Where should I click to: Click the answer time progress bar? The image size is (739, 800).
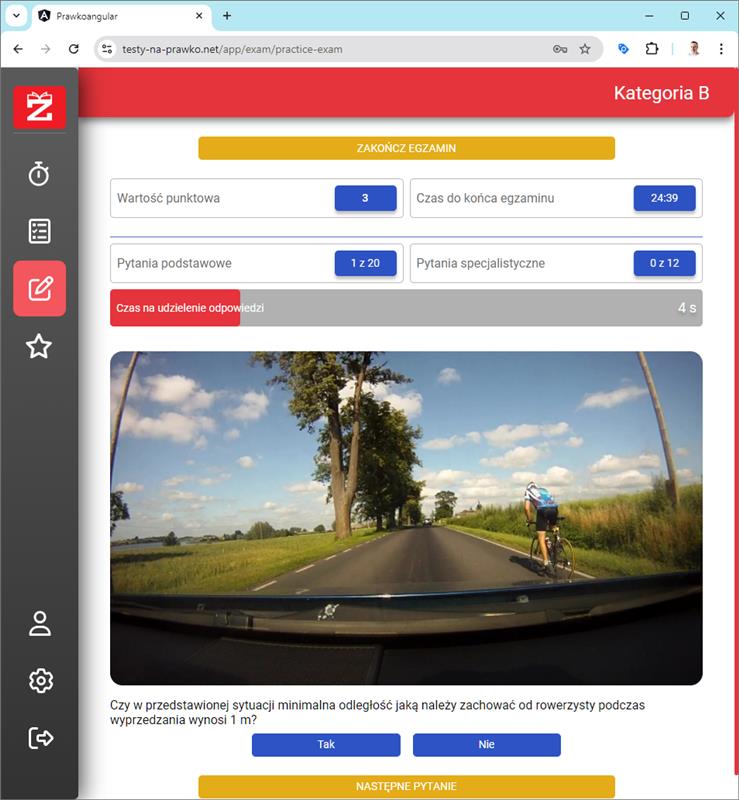coord(406,308)
